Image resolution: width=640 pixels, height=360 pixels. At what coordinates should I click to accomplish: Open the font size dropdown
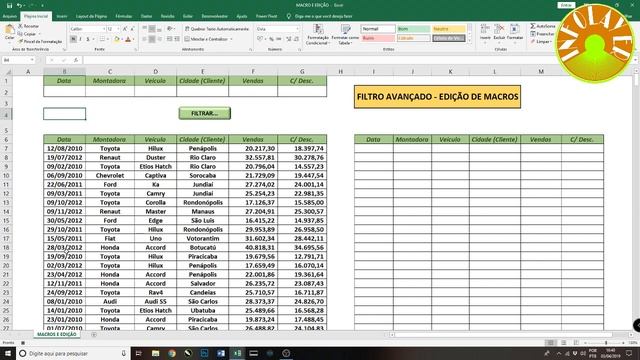[x=118, y=29]
